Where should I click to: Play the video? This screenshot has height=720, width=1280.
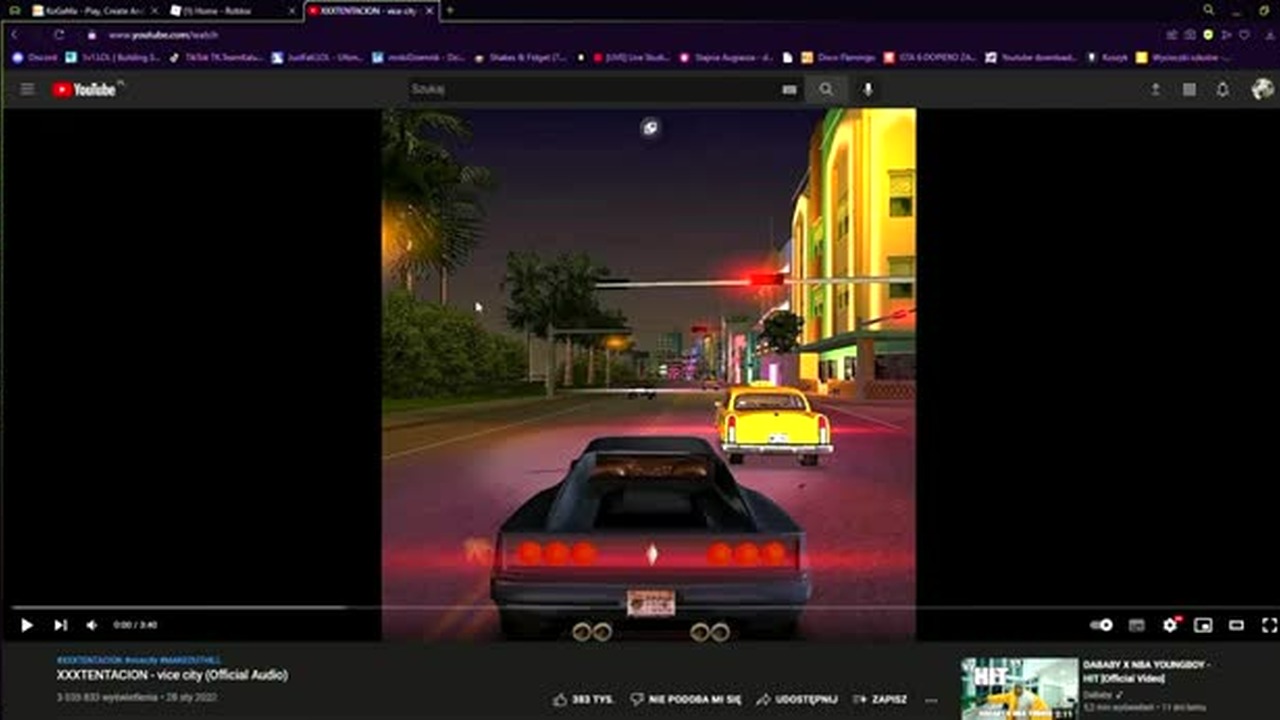[27, 625]
